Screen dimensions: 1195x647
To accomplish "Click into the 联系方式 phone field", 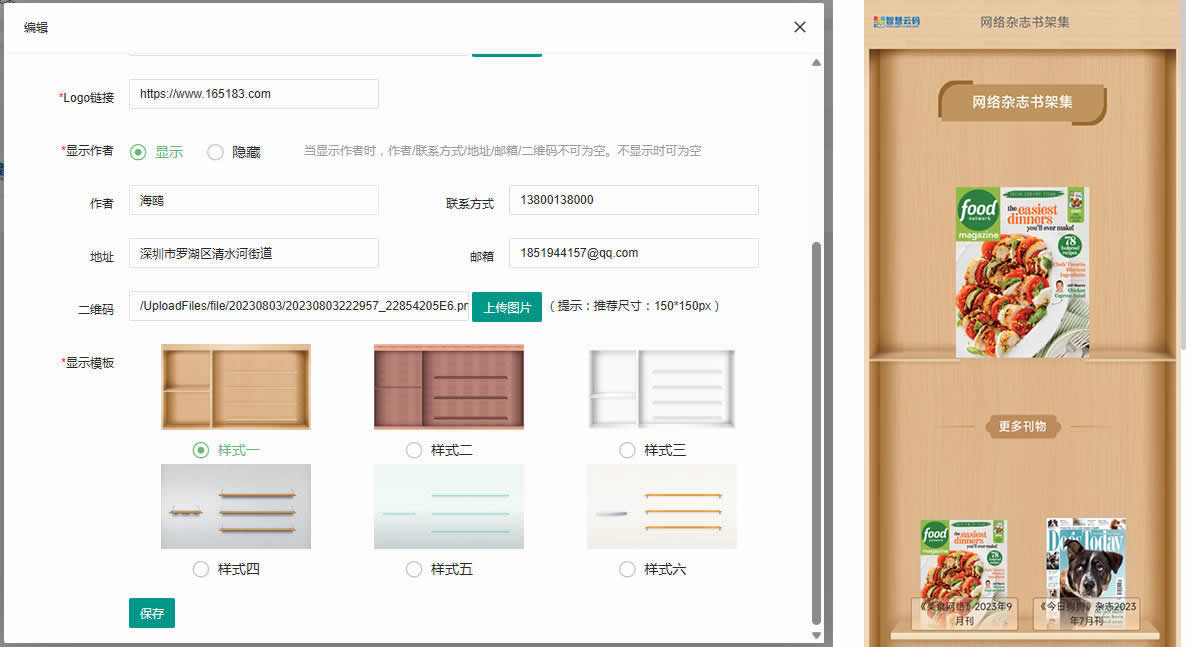I will 633,200.
